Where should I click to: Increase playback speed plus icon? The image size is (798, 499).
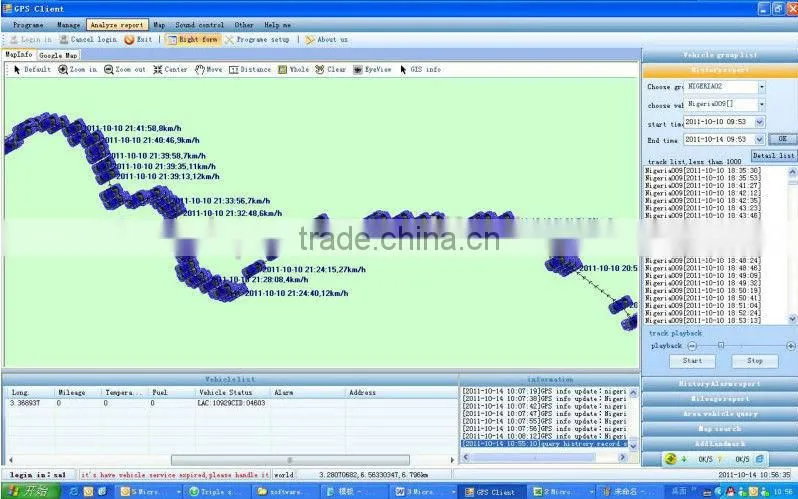(790, 346)
